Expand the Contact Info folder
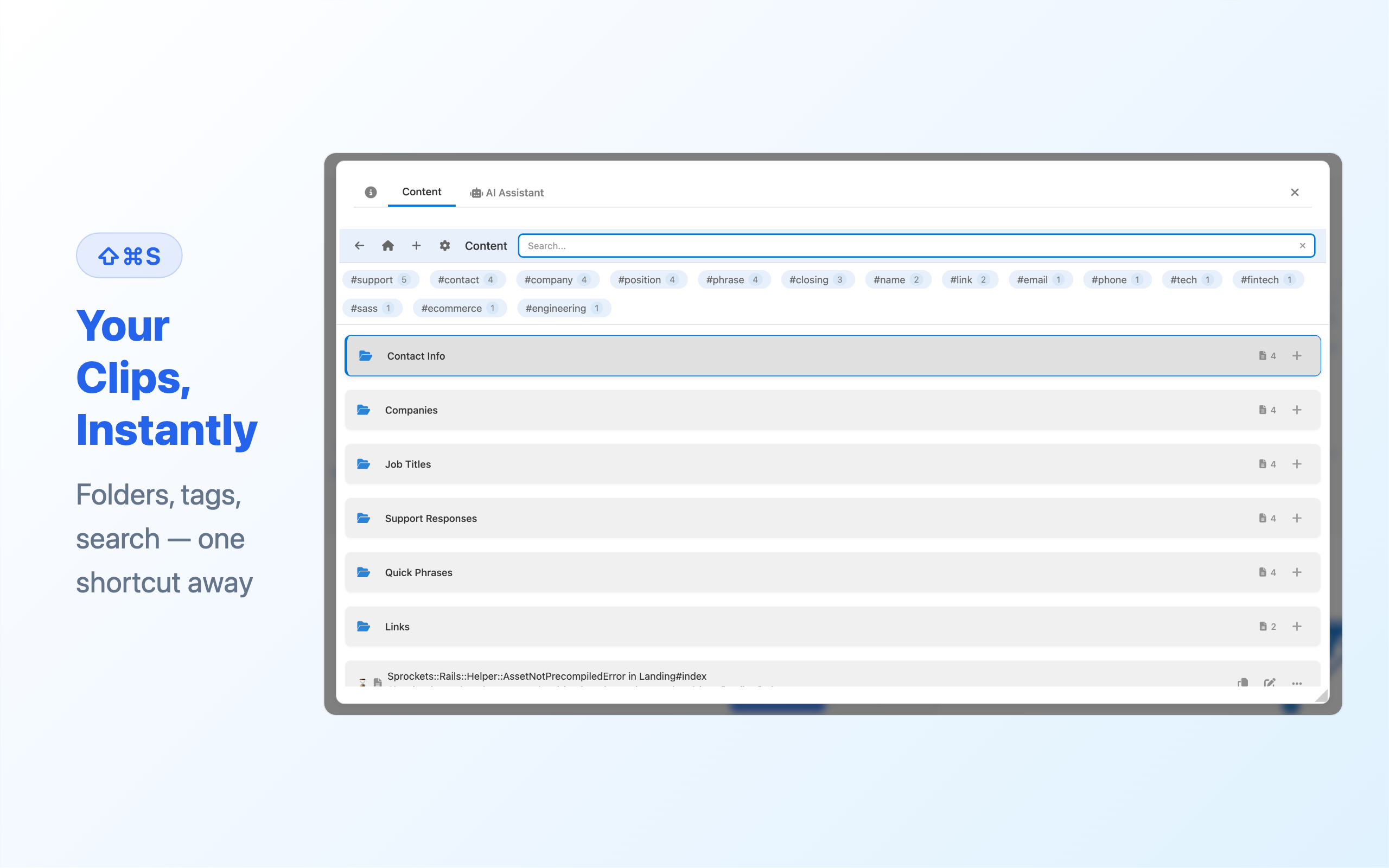The image size is (1389, 868). [416, 356]
